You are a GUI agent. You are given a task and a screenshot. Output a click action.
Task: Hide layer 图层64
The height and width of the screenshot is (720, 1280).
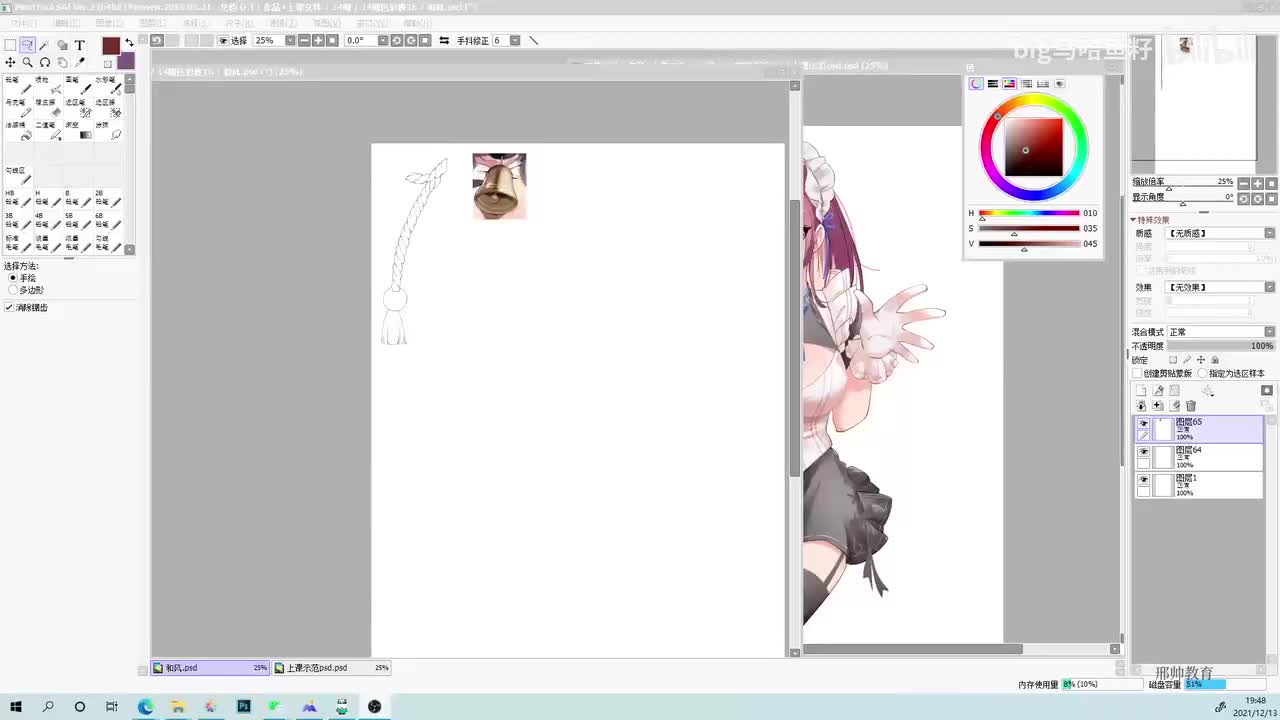(1144, 452)
